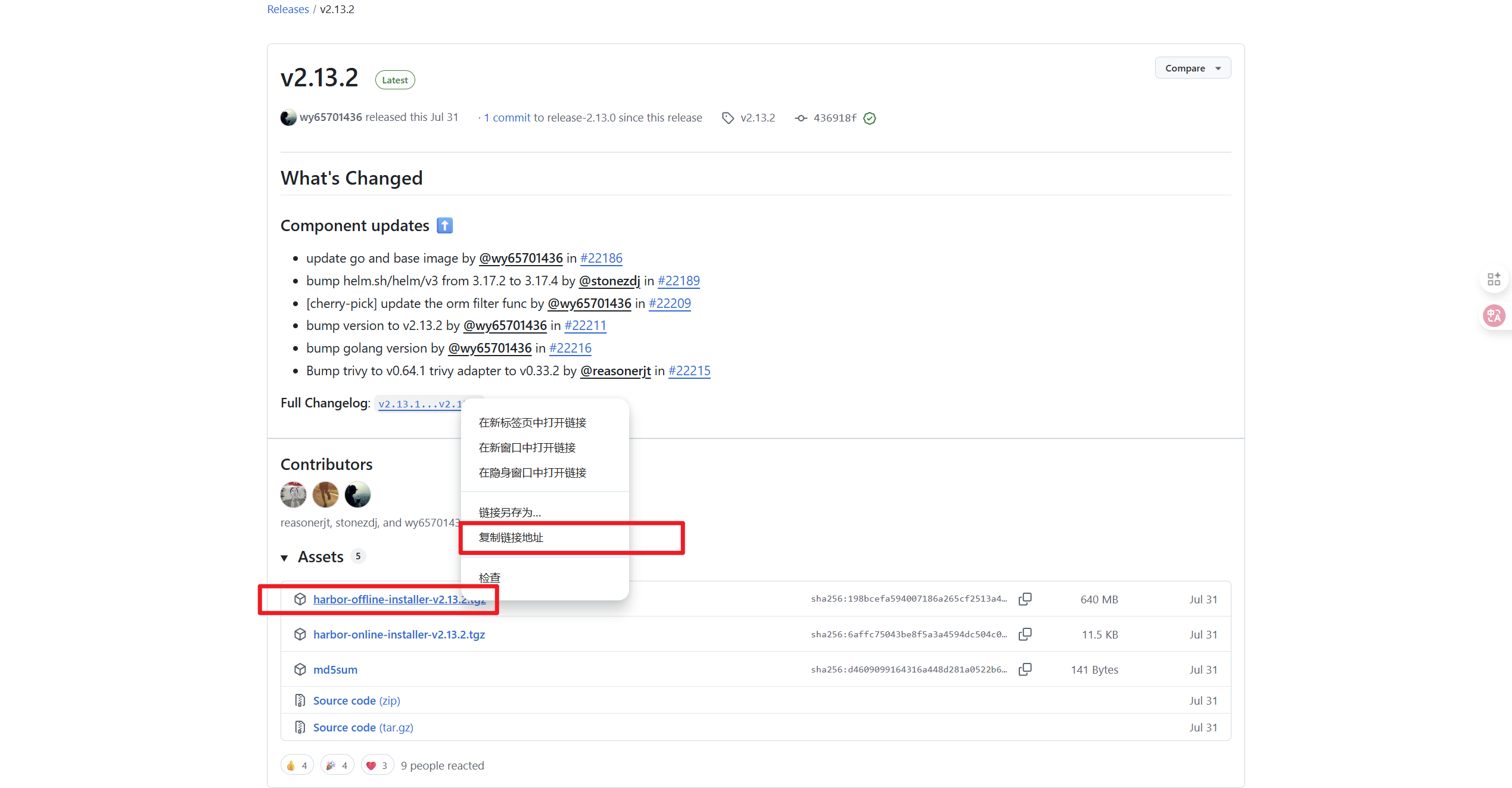Open the third contributor avatar
1512x788 pixels.
click(357, 494)
